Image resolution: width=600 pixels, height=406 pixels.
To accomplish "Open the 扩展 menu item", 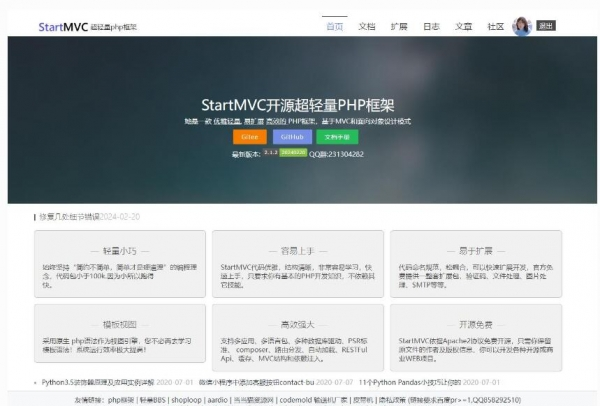I will [x=399, y=26].
